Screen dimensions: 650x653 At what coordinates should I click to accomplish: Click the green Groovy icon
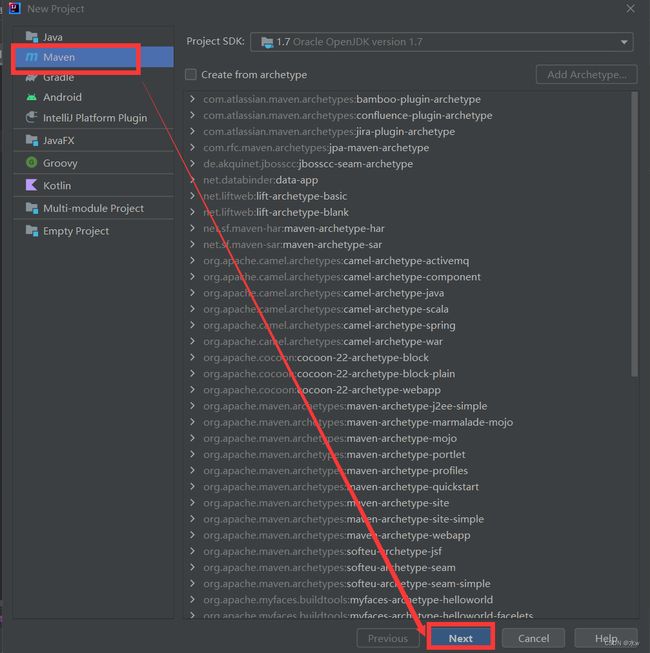point(32,162)
